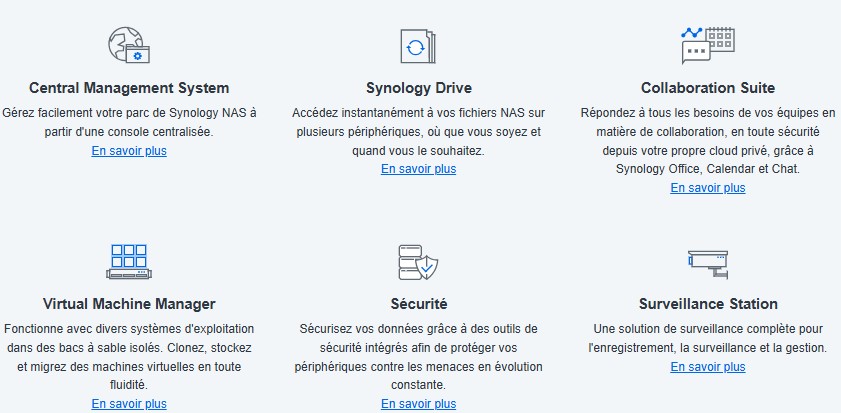The width and height of the screenshot is (841, 413).
Task: Click the Surveillance Station description text
Action: pyautogui.click(x=708, y=338)
